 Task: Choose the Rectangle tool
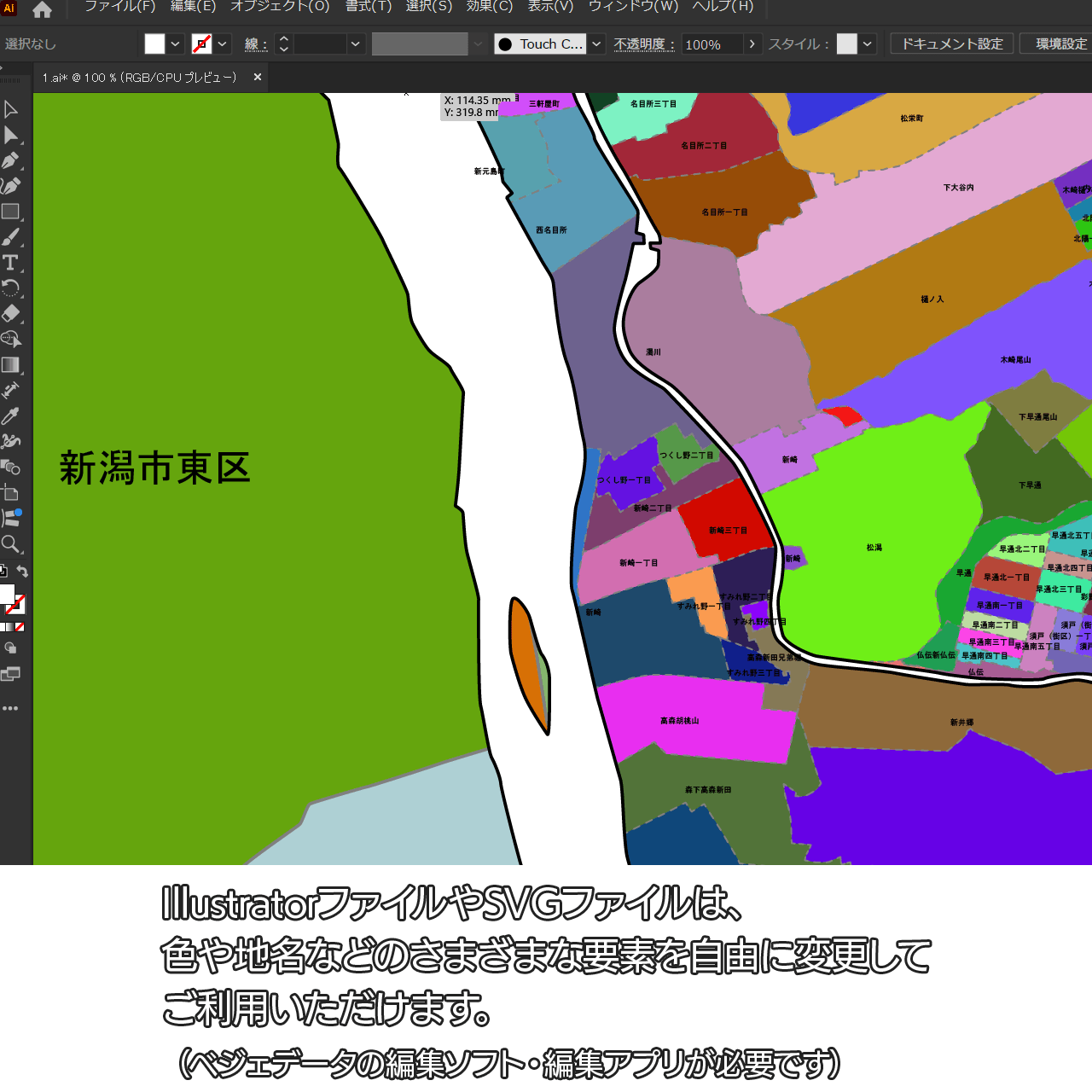coord(11,212)
